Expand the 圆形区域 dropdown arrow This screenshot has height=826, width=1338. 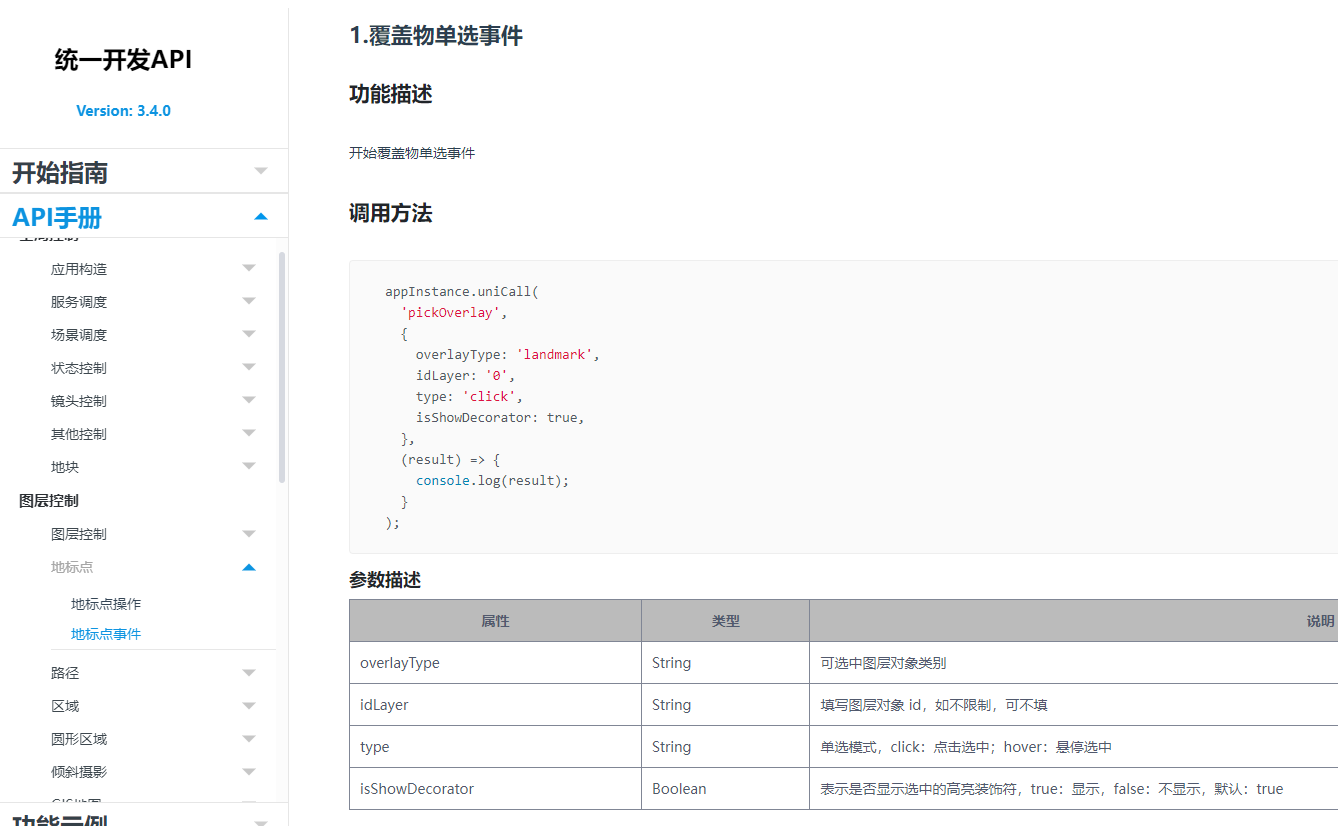point(249,739)
